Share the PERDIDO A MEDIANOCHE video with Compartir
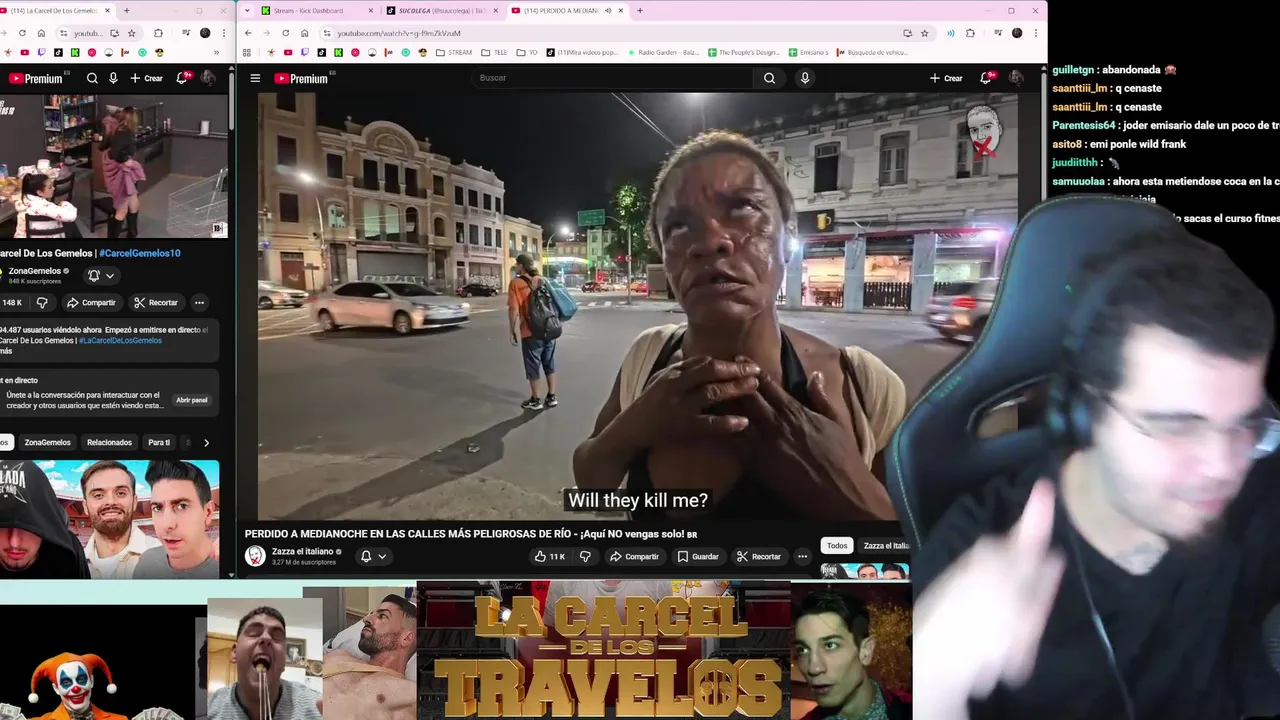Screen dimensions: 1280x720 tap(634, 556)
